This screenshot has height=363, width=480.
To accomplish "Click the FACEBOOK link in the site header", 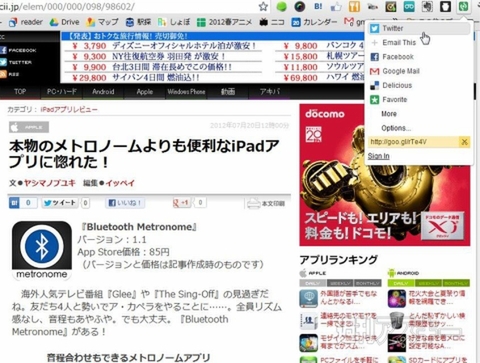I will pyautogui.click(x=18, y=50).
